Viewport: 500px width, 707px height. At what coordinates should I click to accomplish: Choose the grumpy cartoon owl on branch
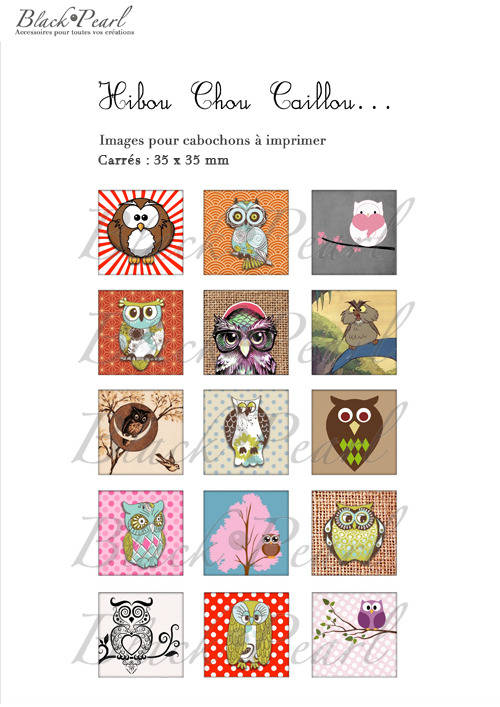[x=354, y=332]
